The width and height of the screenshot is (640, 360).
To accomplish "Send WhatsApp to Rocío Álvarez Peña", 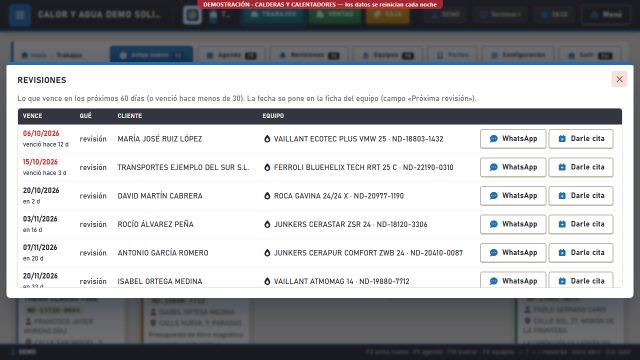I will pyautogui.click(x=513, y=224).
